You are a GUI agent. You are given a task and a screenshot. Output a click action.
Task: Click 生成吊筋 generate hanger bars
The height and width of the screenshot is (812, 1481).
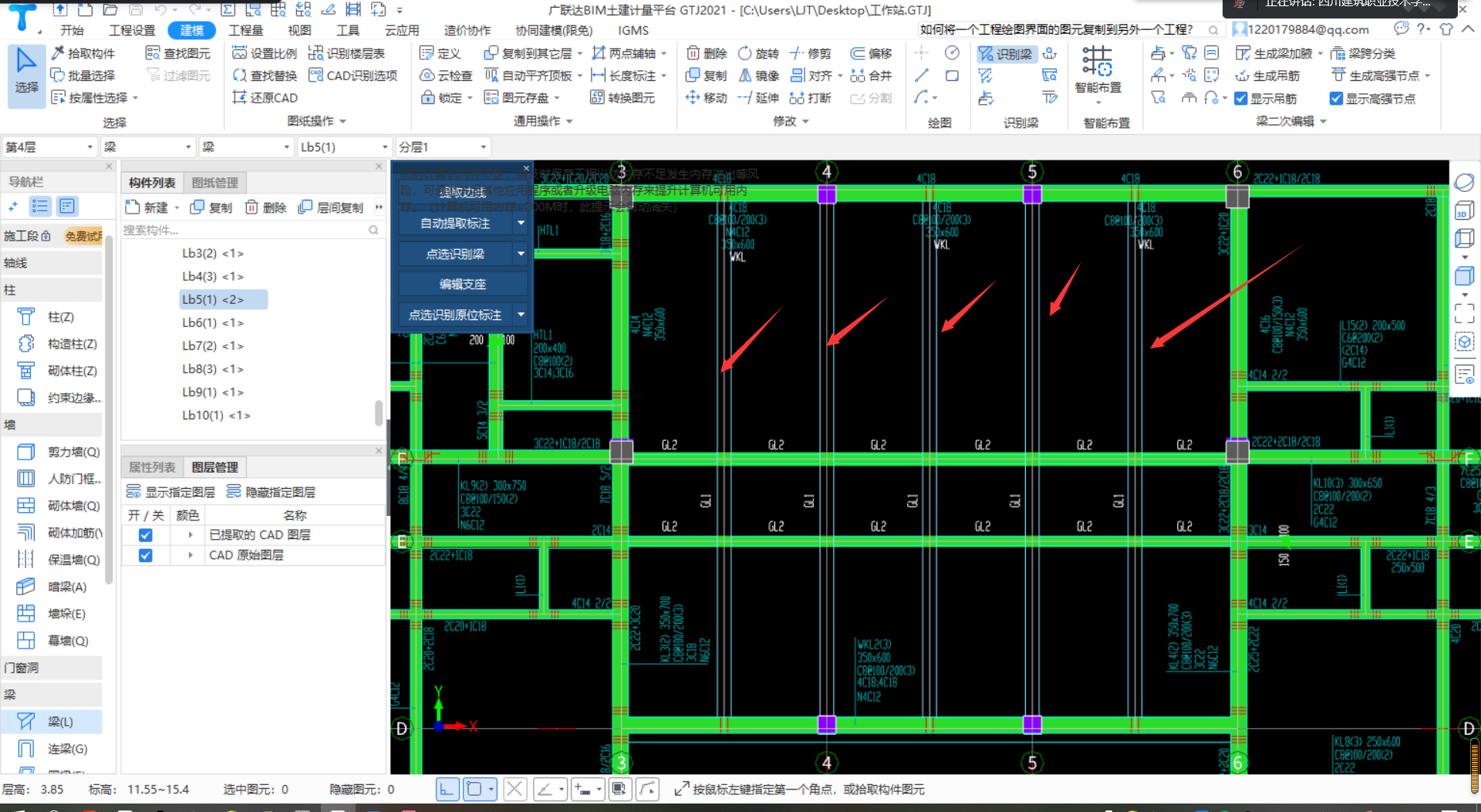(1267, 76)
